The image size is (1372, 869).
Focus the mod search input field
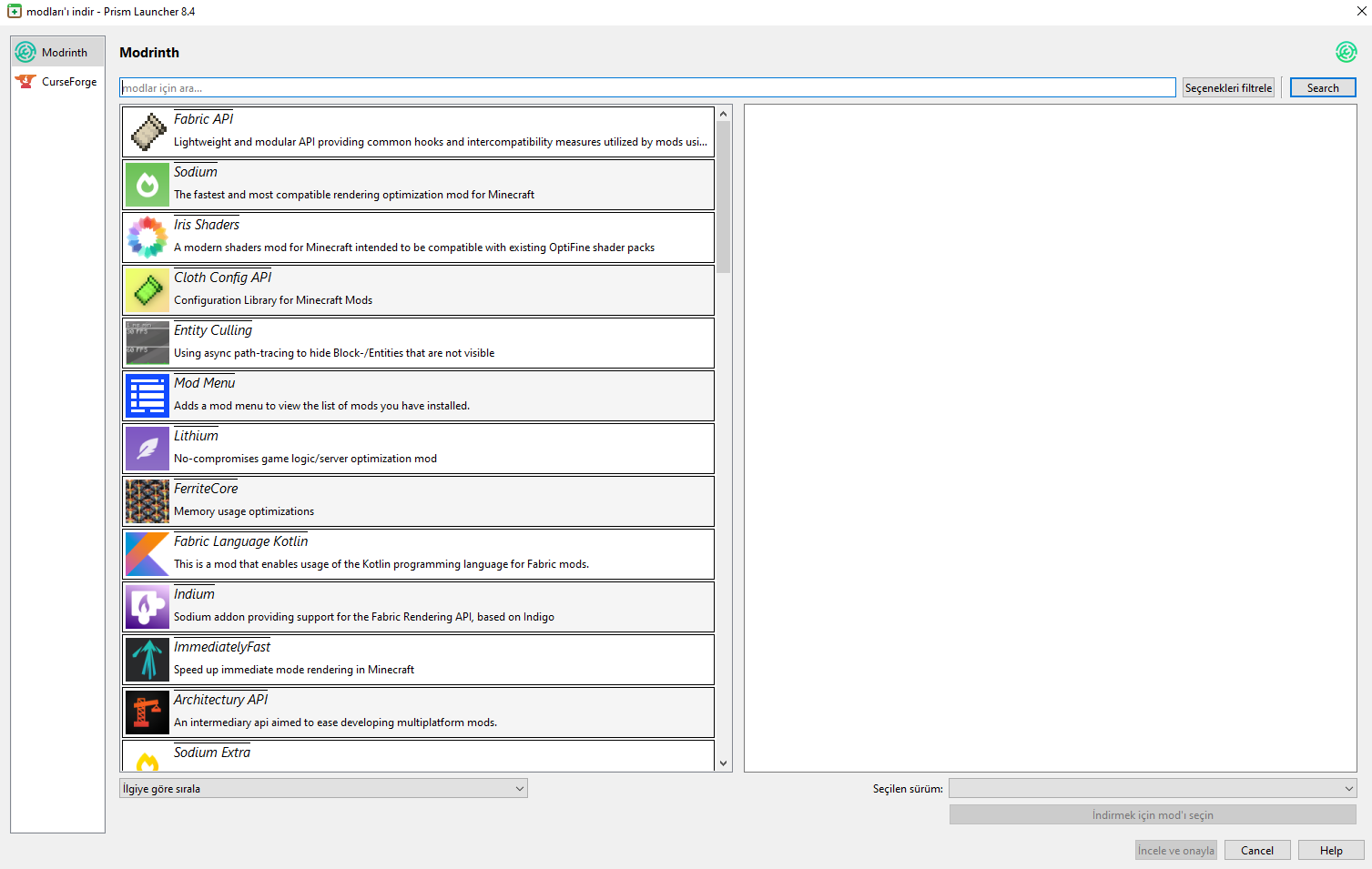tap(647, 87)
